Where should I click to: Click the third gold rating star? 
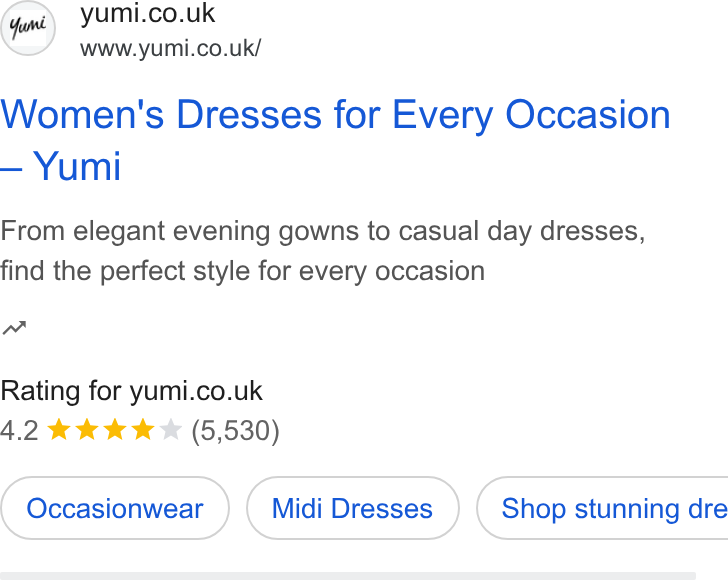coord(115,430)
